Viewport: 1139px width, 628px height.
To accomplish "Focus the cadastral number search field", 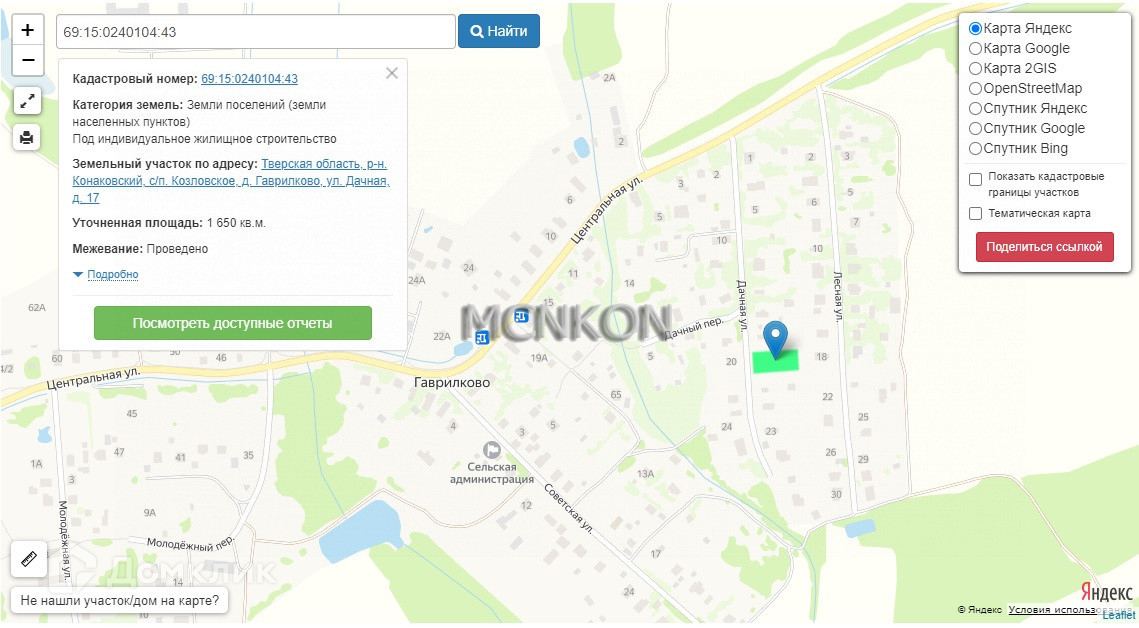I will 256,32.
